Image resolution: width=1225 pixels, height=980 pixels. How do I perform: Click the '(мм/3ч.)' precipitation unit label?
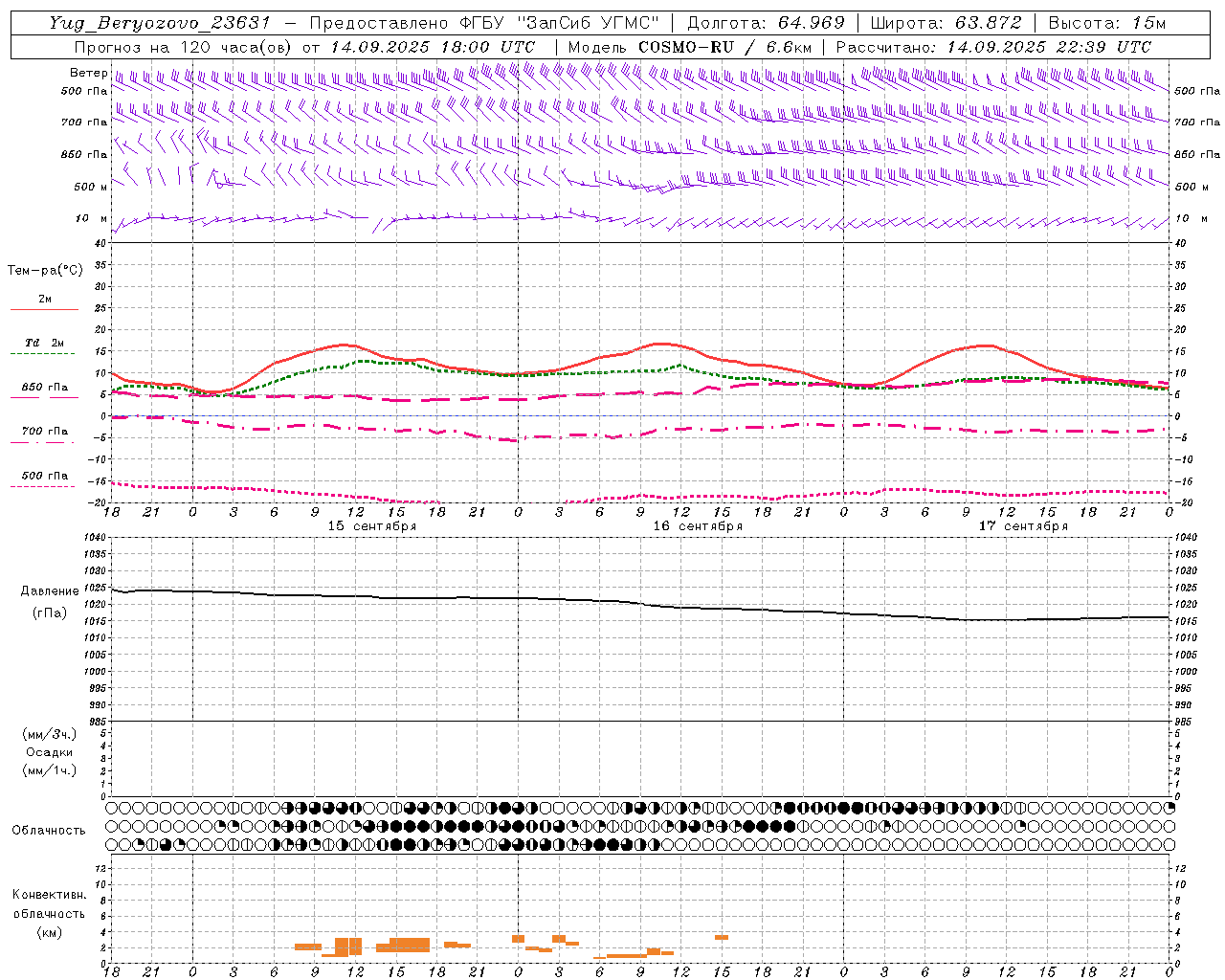[49, 734]
